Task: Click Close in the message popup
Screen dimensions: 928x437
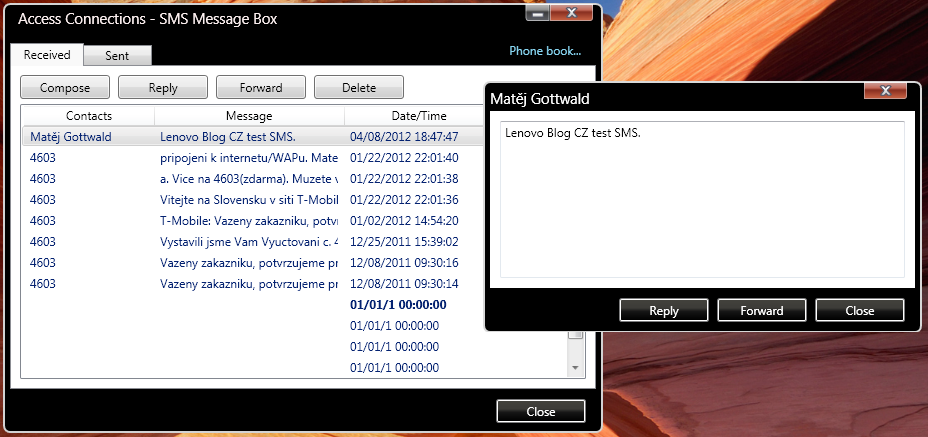Action: coord(859,310)
